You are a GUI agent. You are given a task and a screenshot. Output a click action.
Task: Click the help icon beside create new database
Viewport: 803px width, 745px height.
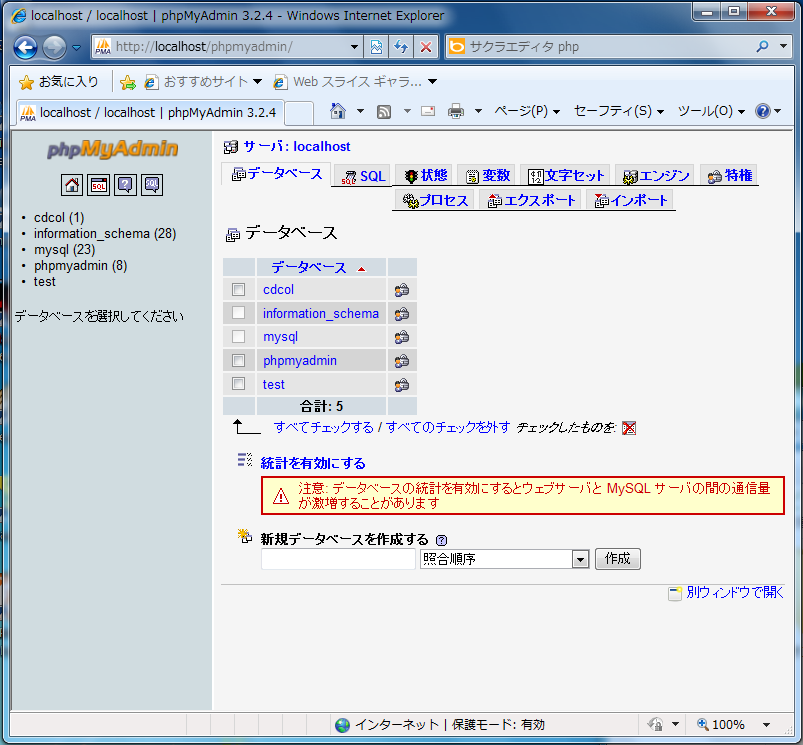pyautogui.click(x=441, y=540)
